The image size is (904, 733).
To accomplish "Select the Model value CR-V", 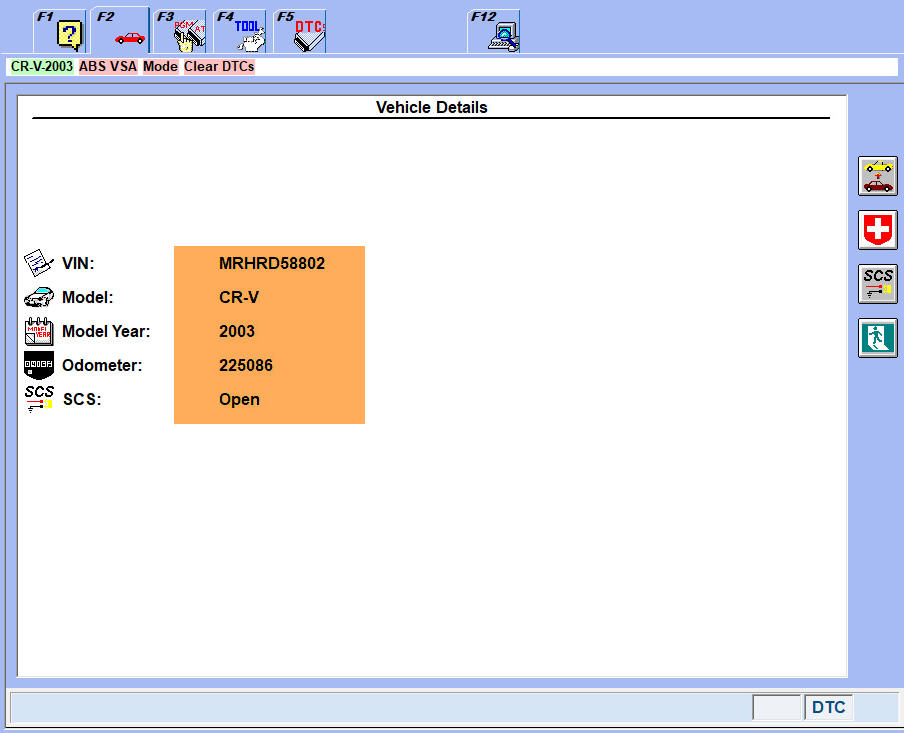I will [x=239, y=298].
